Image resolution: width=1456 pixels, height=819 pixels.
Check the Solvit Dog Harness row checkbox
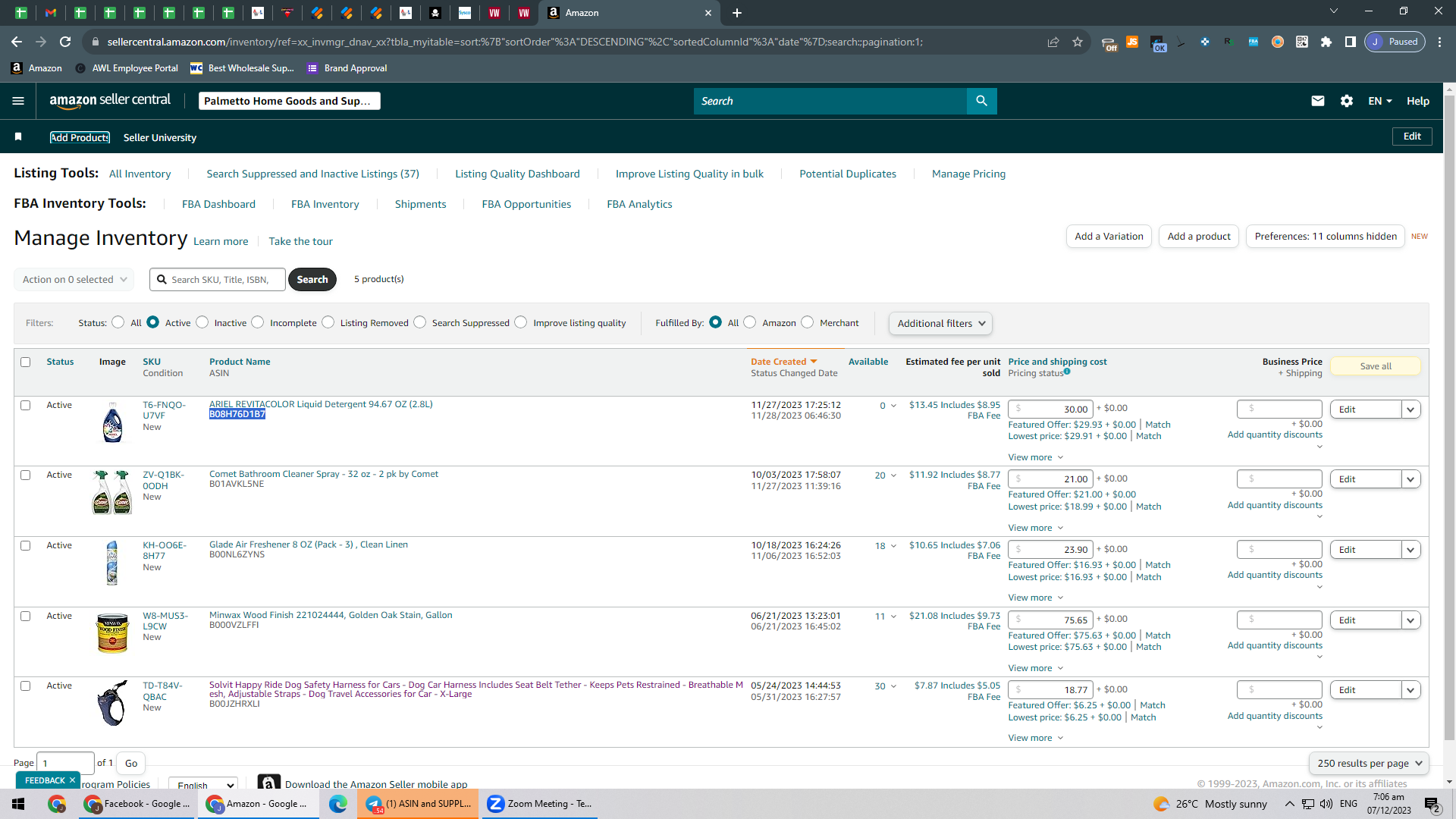26,686
